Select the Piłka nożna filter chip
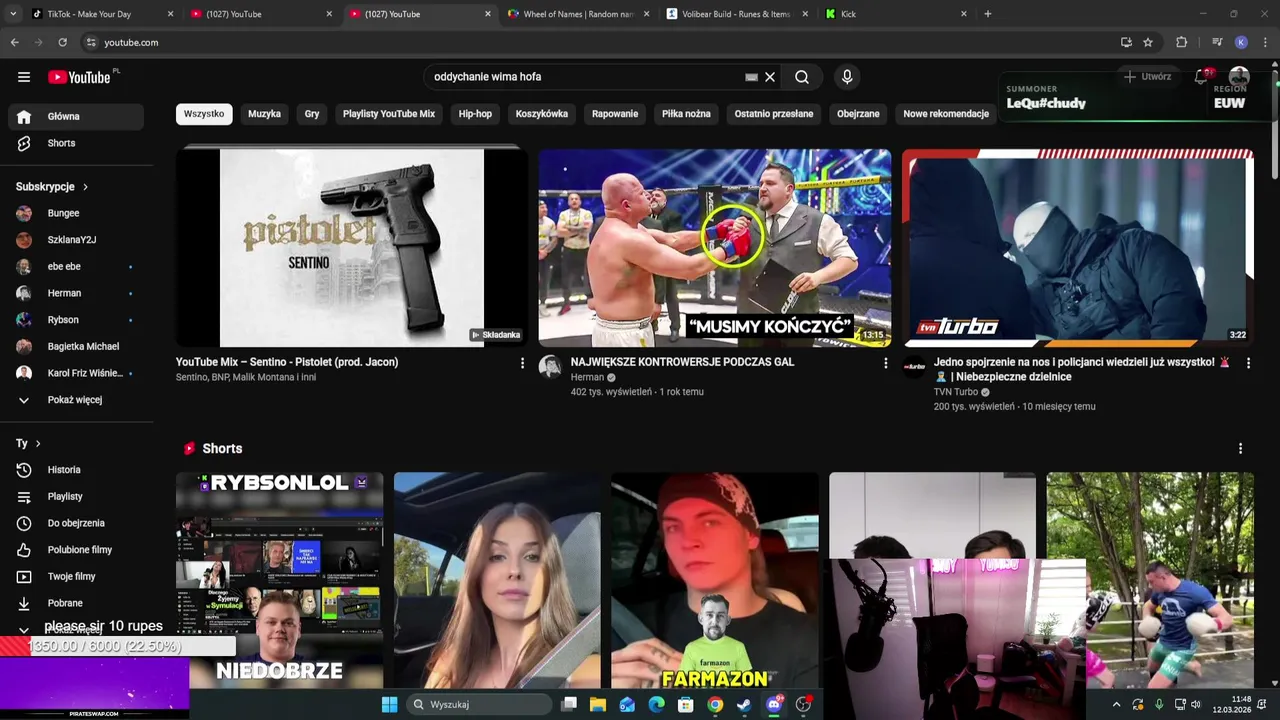 pyautogui.click(x=686, y=114)
